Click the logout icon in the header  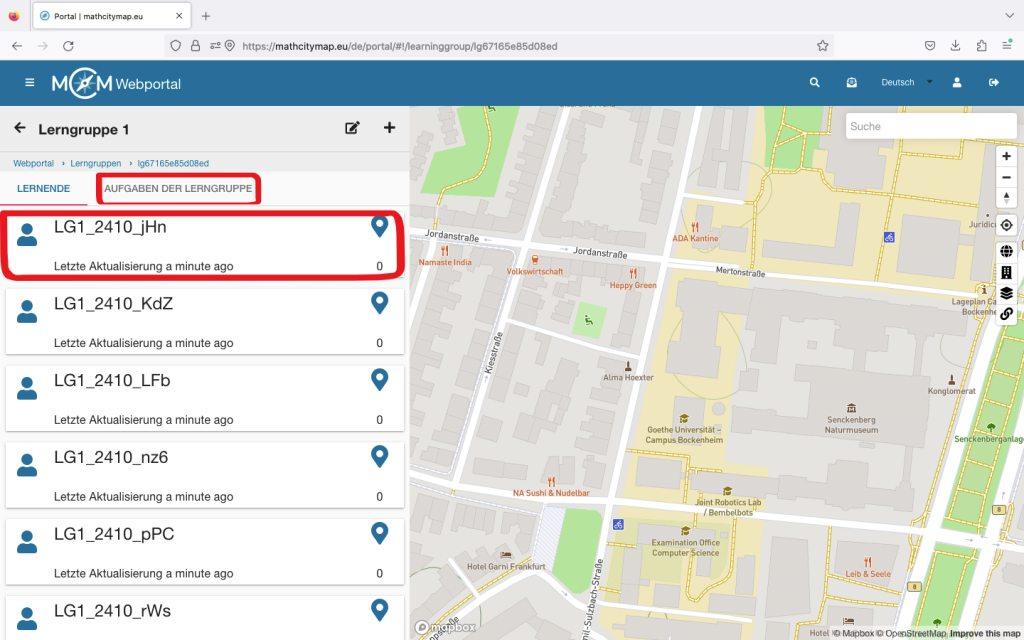coord(994,83)
